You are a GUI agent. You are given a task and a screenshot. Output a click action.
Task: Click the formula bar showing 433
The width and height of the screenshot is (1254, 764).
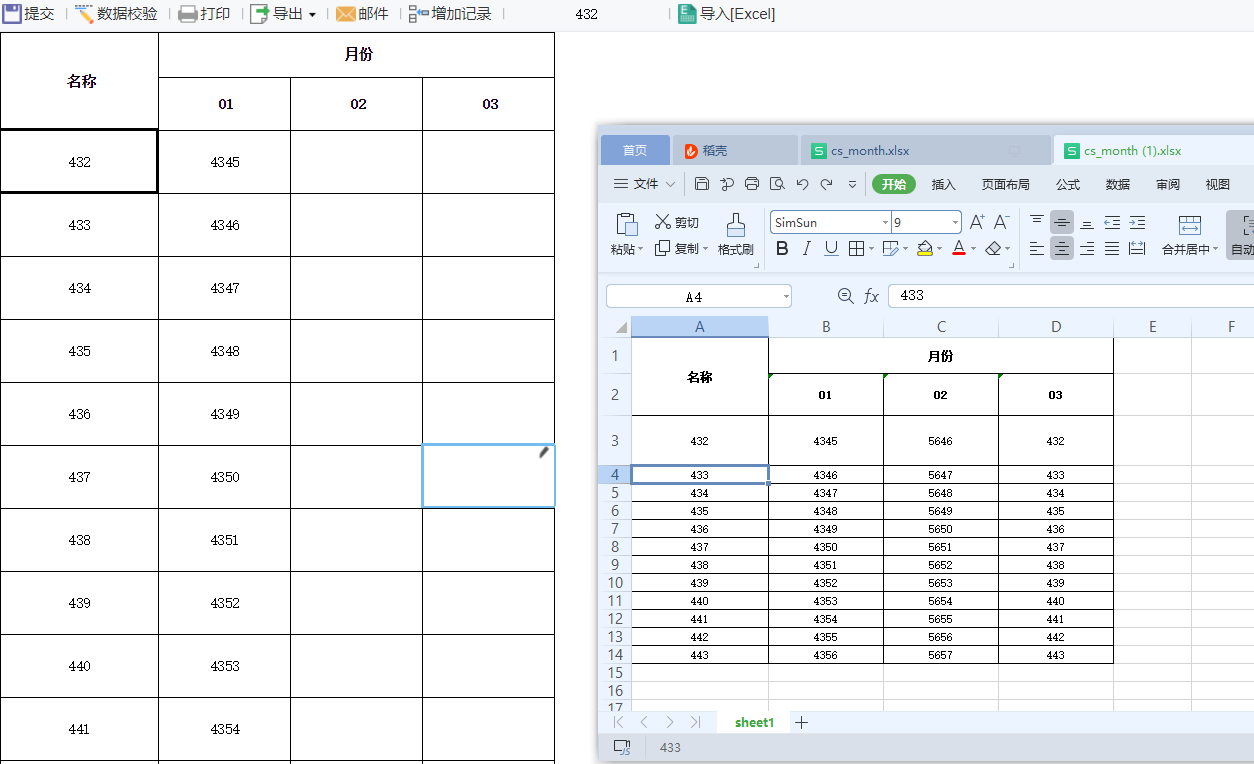[x=1070, y=296]
